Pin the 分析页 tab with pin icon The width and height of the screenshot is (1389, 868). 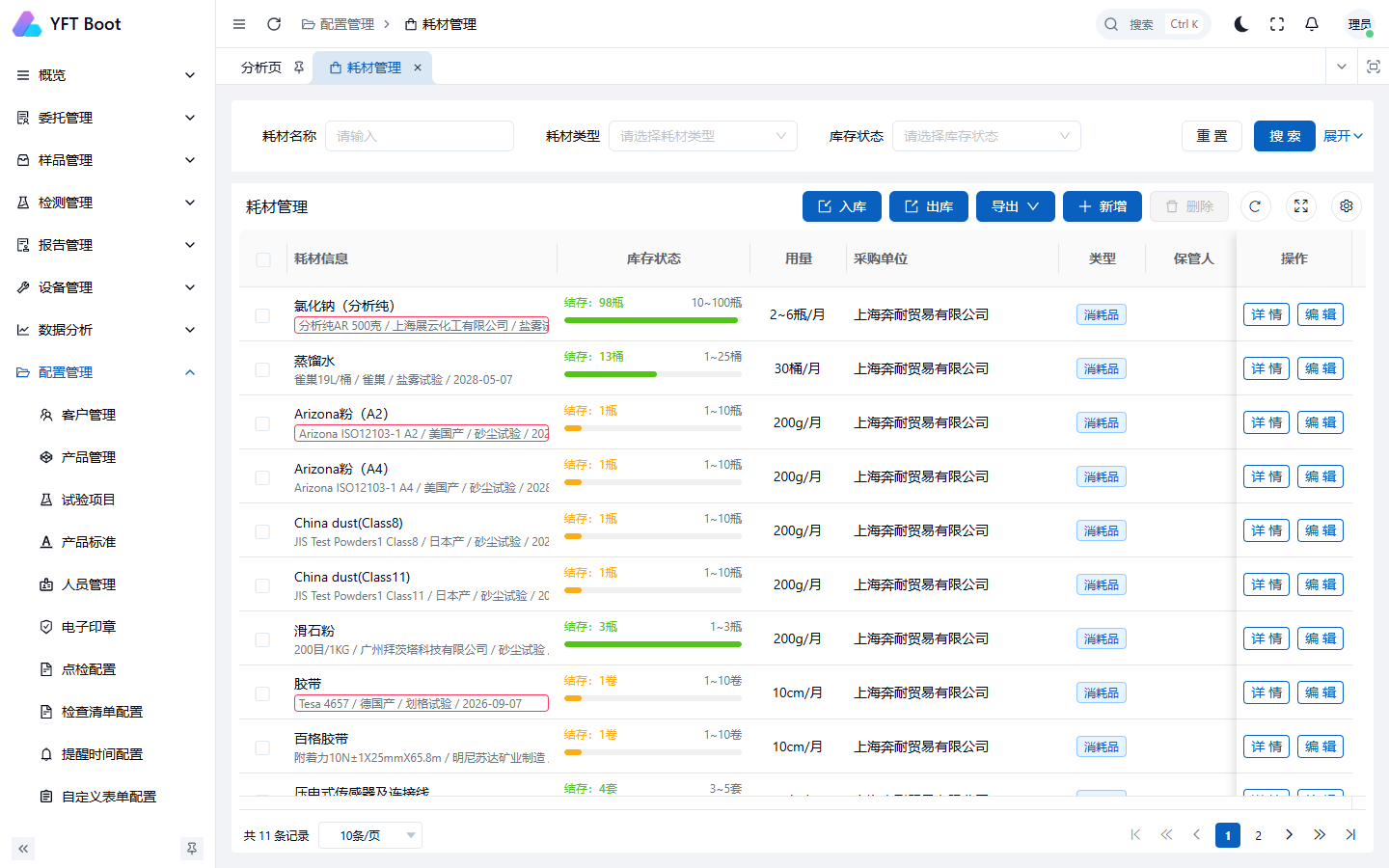(x=299, y=68)
